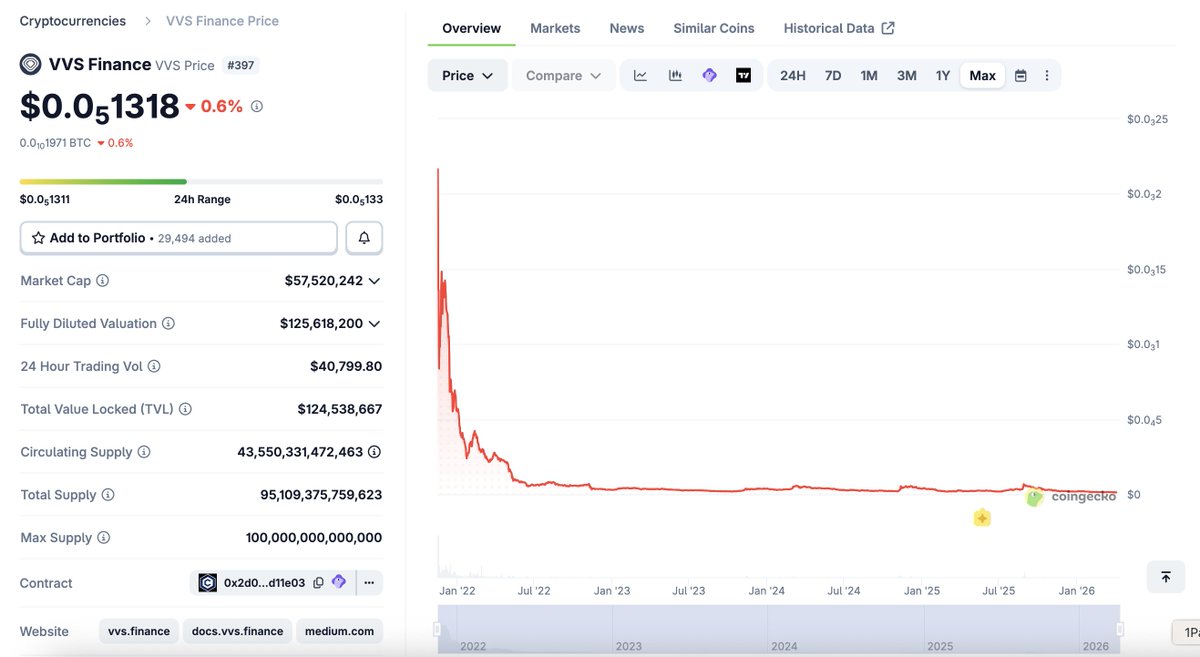
Task: Show Fully Diluted Valuation info tooltip
Action: click(x=168, y=324)
